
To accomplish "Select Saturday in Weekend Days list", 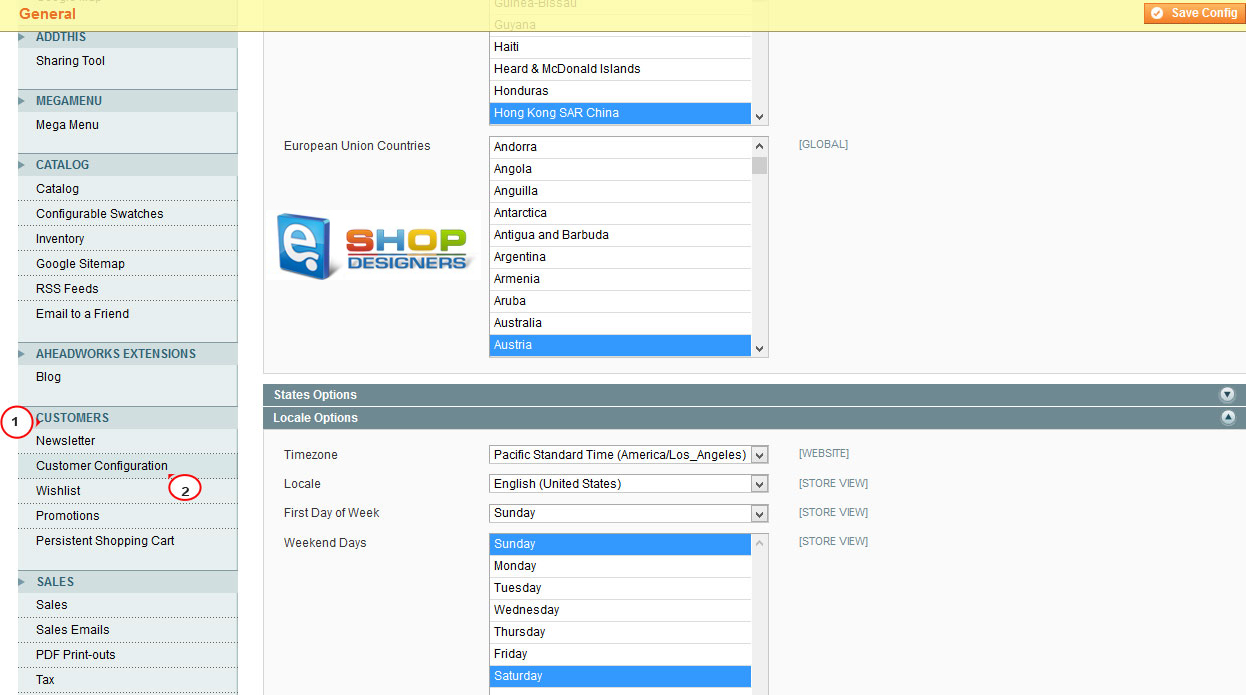I will [620, 676].
